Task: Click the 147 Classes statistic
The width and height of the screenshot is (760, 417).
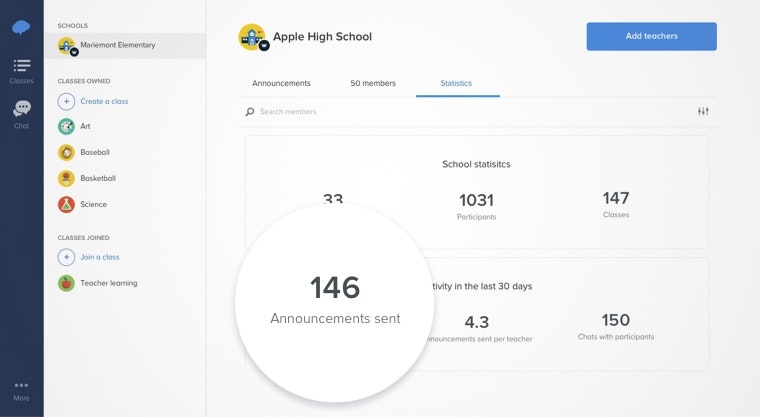Action: tap(616, 205)
